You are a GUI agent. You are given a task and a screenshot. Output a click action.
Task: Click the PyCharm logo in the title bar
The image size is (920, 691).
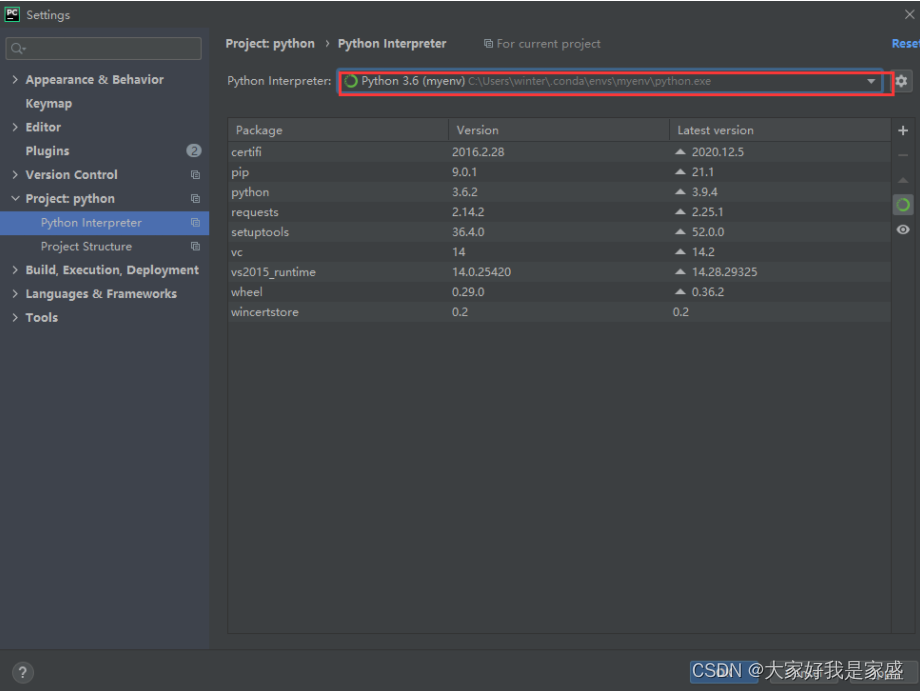[12, 14]
